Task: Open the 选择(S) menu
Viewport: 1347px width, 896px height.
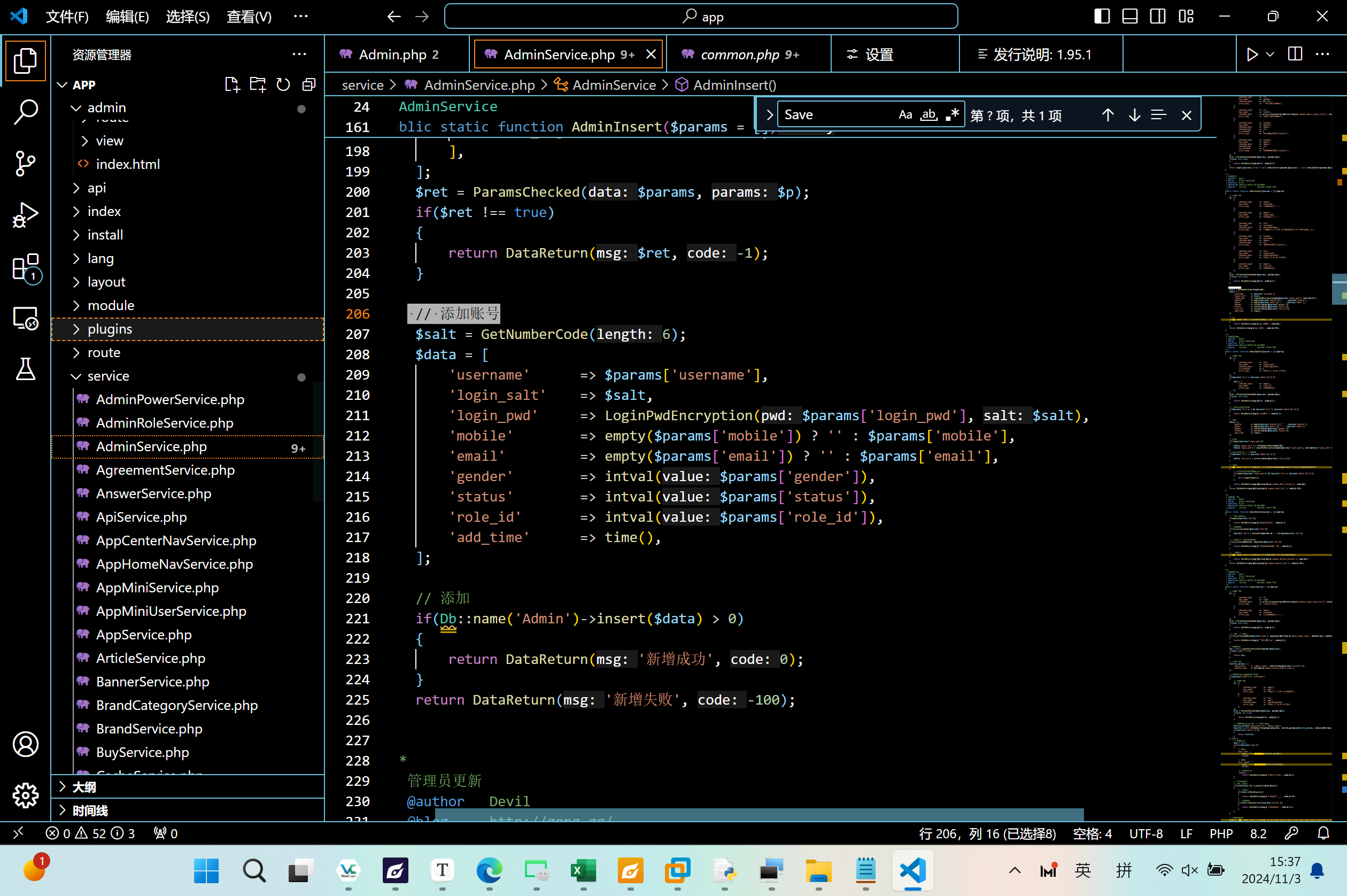Action: (188, 17)
